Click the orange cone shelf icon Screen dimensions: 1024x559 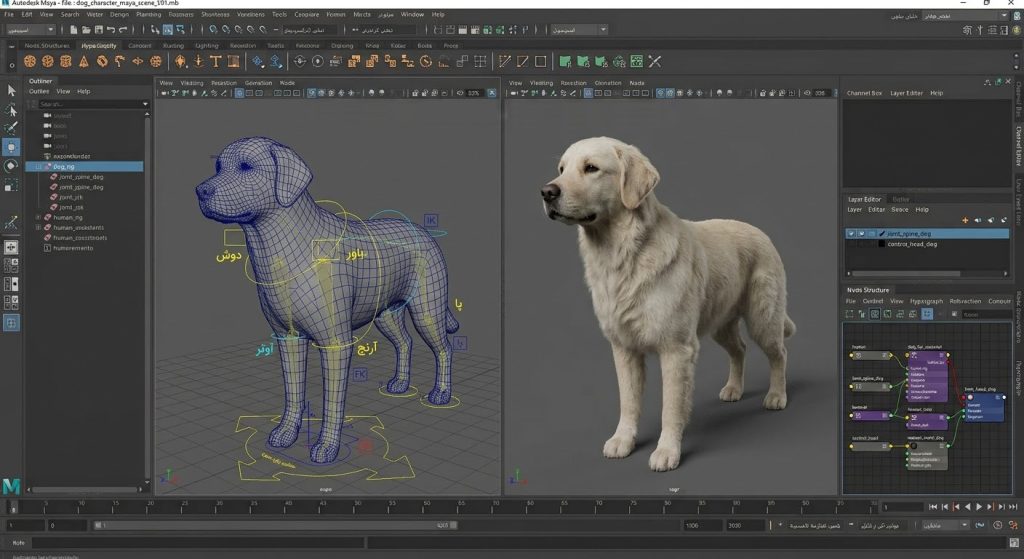pos(84,61)
